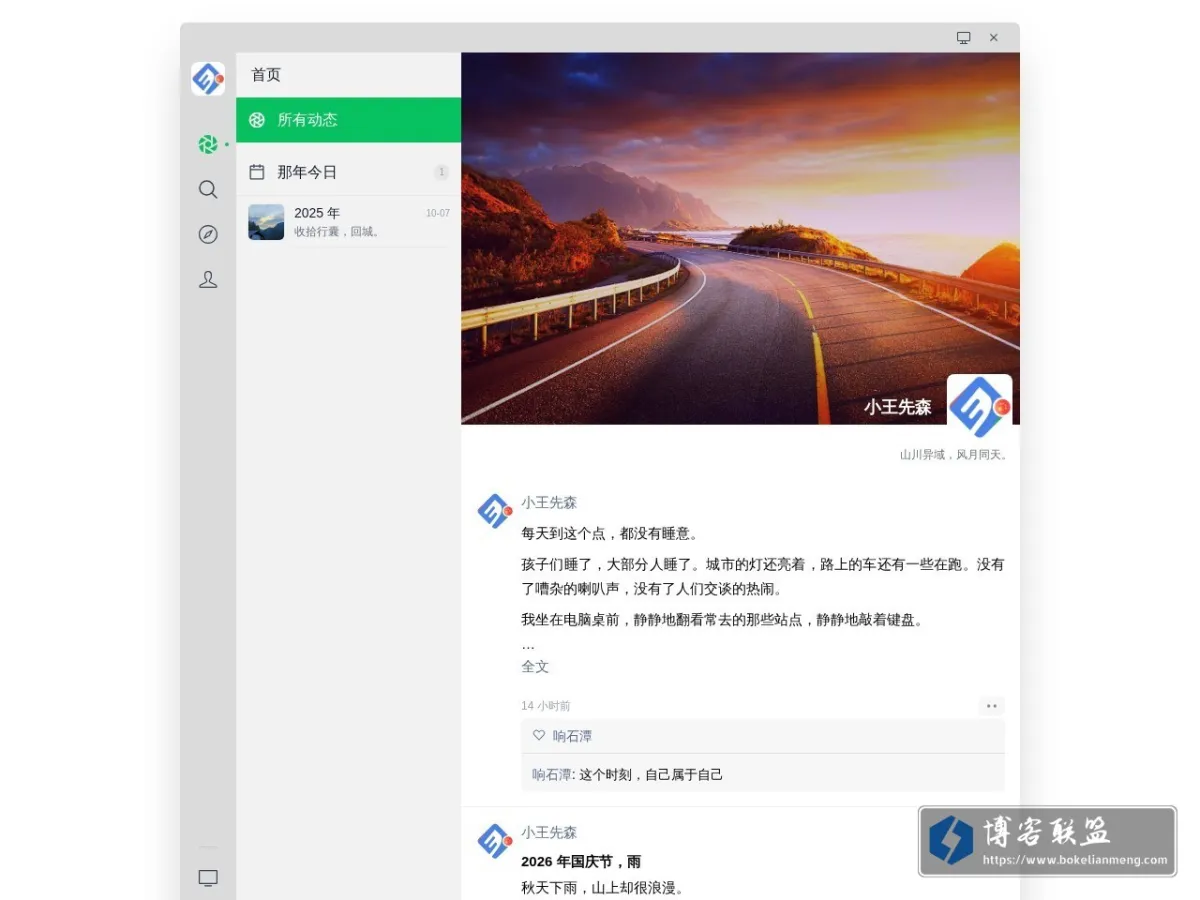The image size is (1200, 900).
Task: Click the display icon in title bar
Action: pos(963,37)
